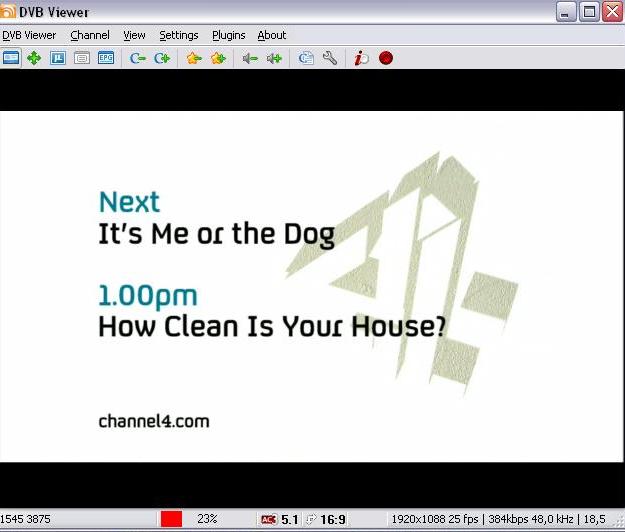Click the favourite plus star icon
The image size is (625, 532).
(218, 58)
